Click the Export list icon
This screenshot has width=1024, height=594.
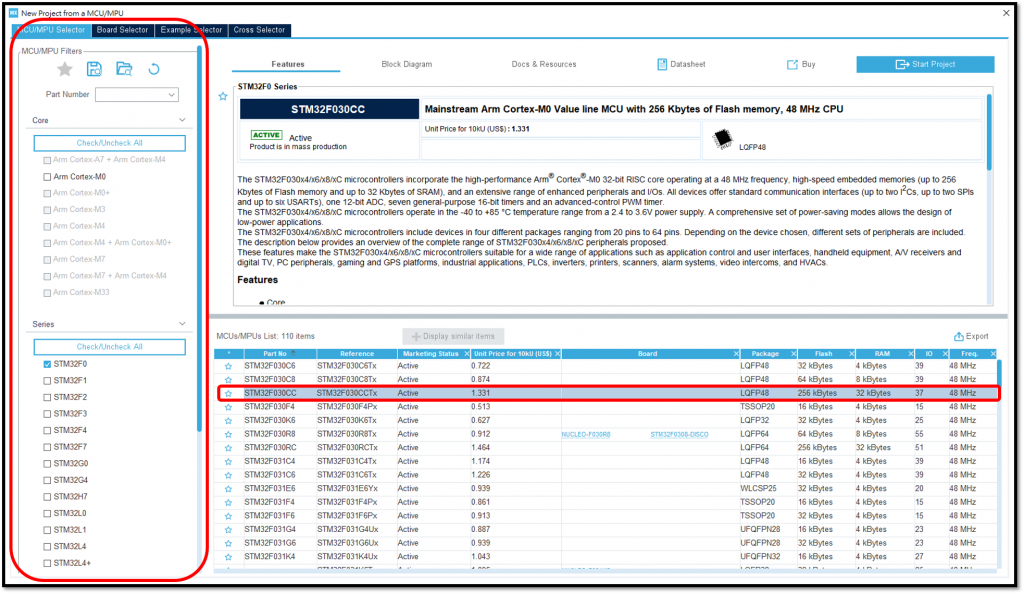[959, 337]
